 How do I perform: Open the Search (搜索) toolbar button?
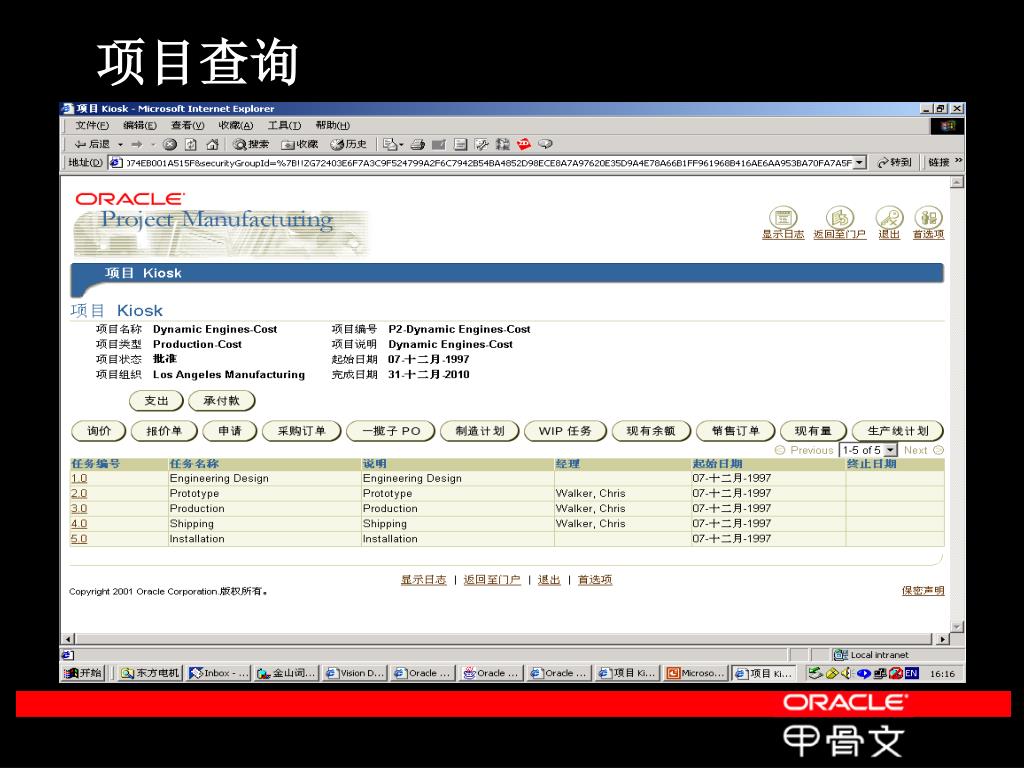pos(251,144)
